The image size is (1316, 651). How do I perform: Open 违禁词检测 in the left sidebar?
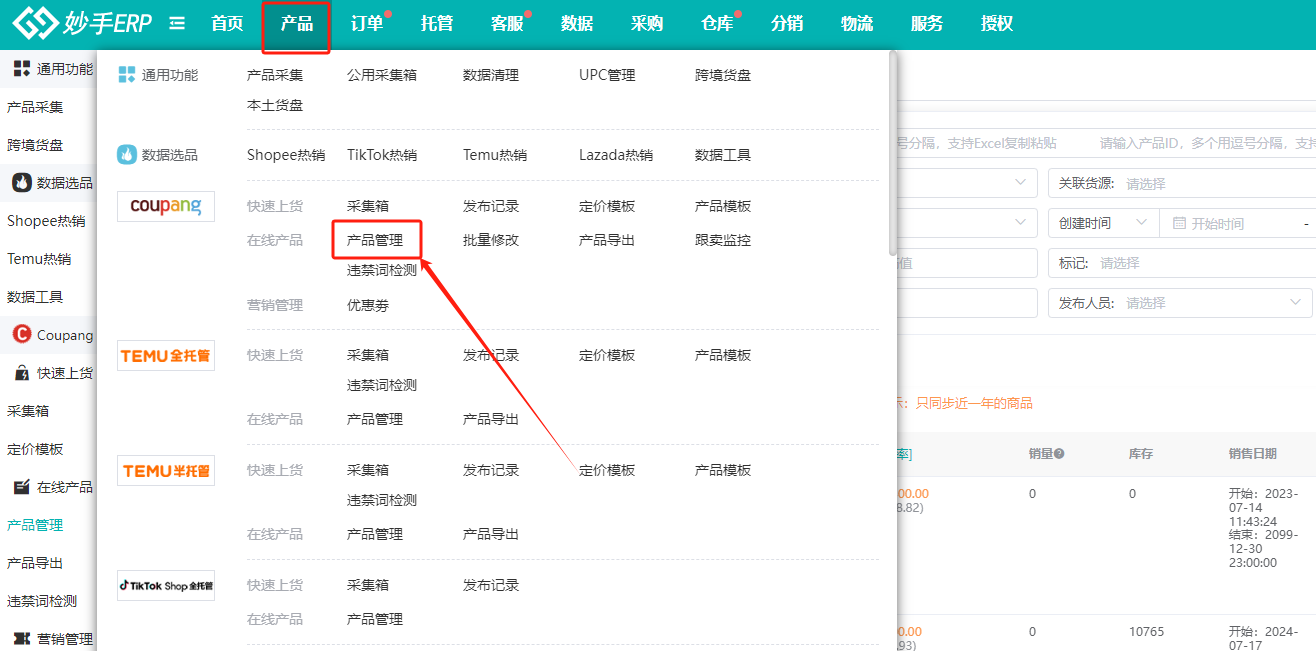point(42,601)
